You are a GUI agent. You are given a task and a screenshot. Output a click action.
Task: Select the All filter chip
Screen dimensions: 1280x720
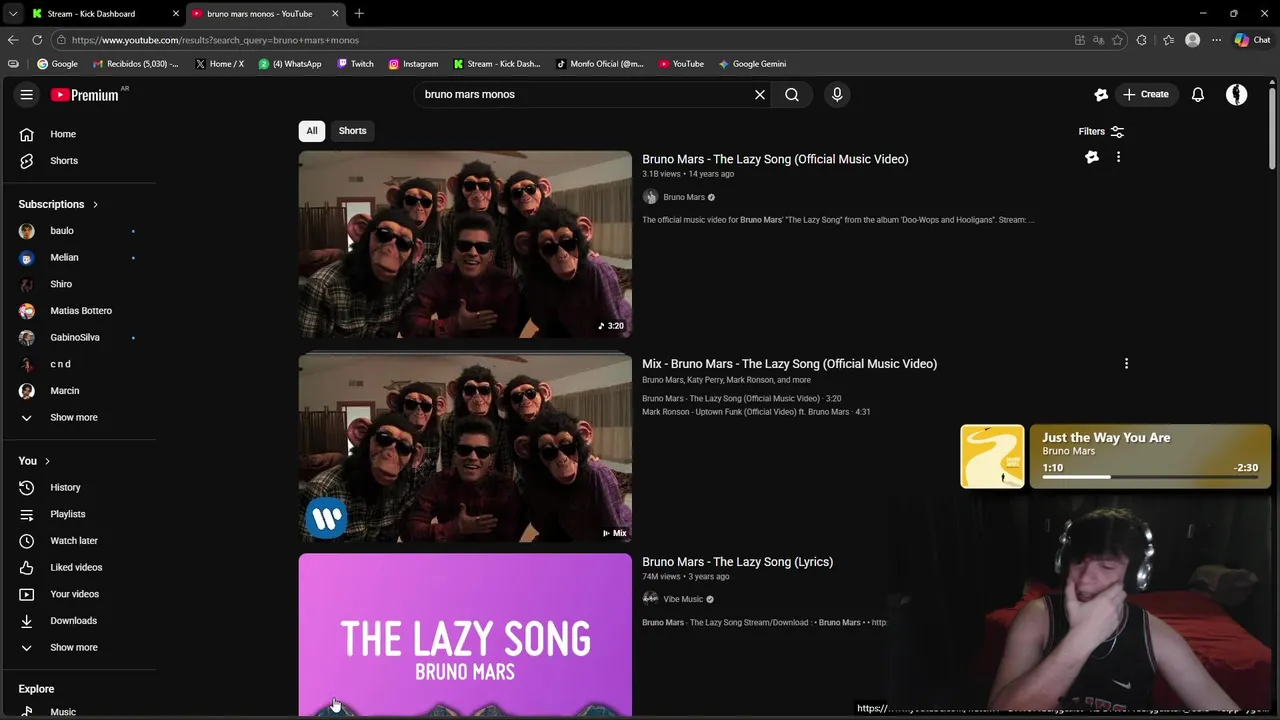pyautogui.click(x=312, y=130)
